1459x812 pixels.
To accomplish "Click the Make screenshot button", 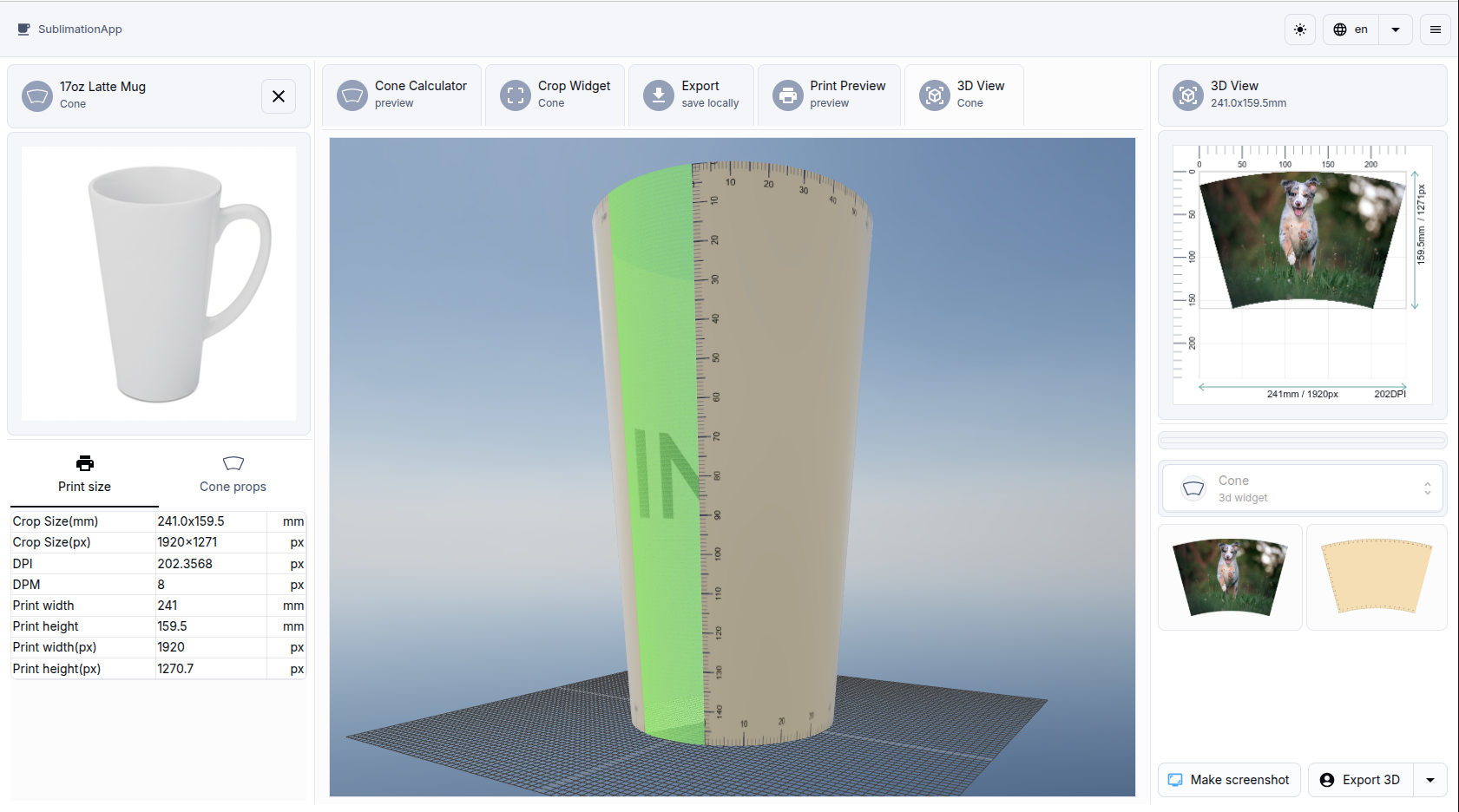I will pyautogui.click(x=1229, y=780).
